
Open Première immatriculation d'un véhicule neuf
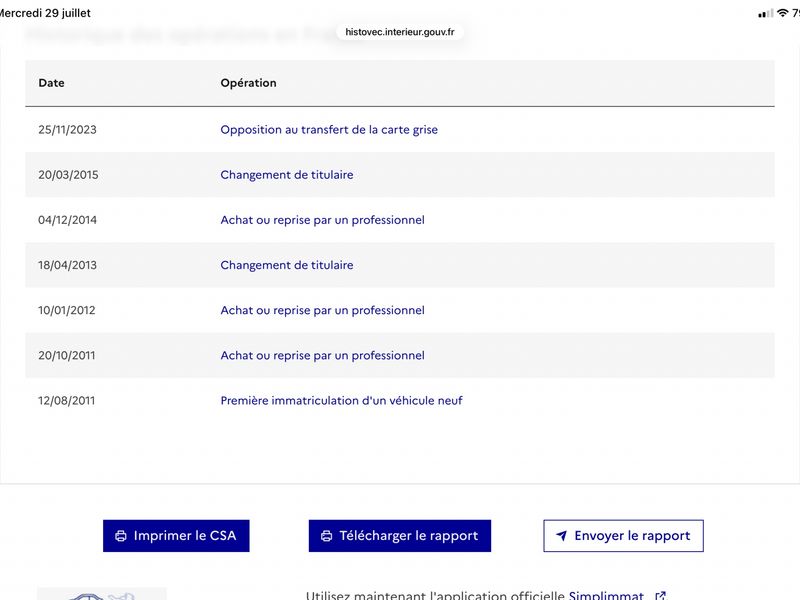tap(341, 401)
